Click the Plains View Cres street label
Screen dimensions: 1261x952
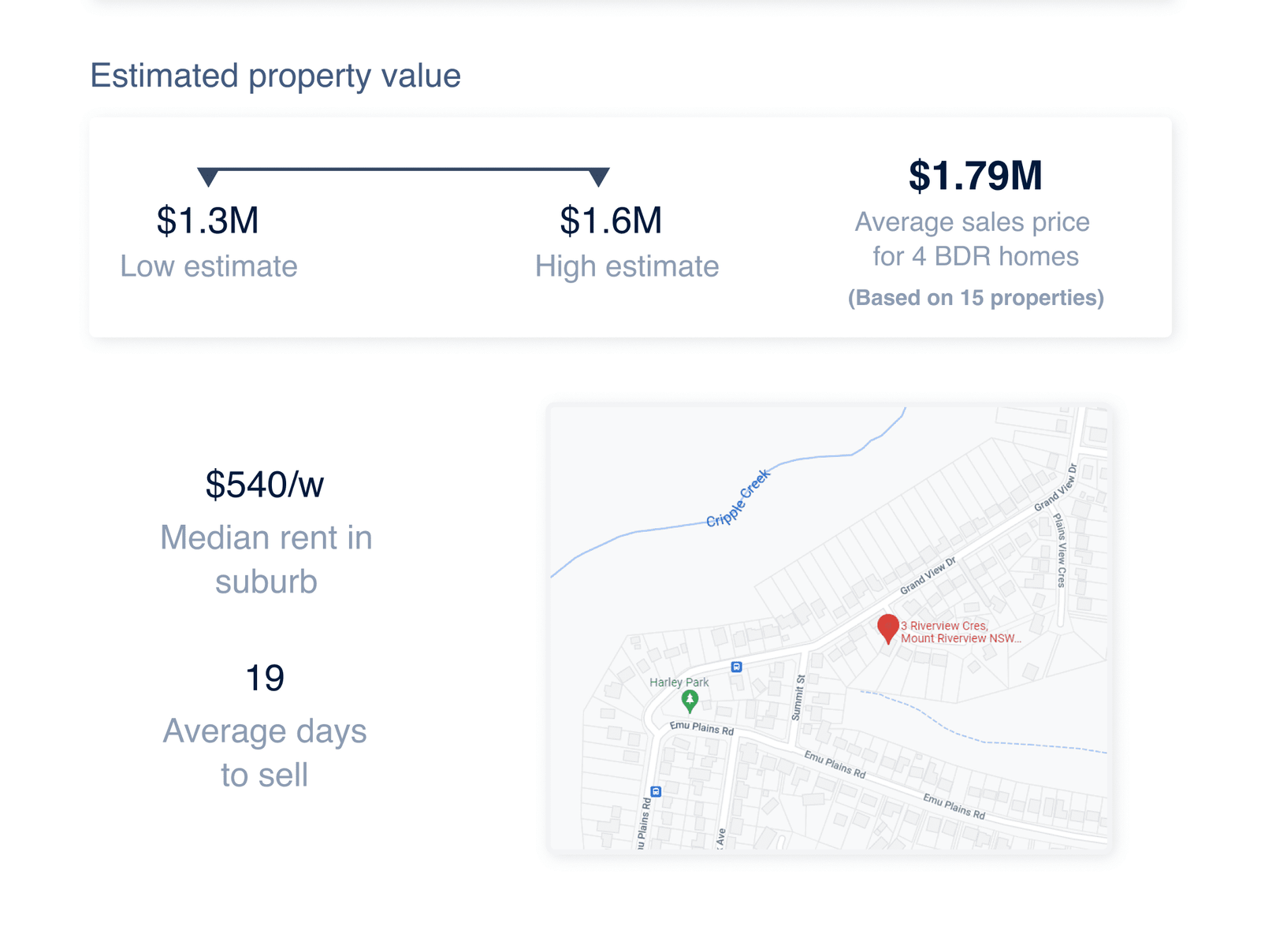tap(1061, 550)
